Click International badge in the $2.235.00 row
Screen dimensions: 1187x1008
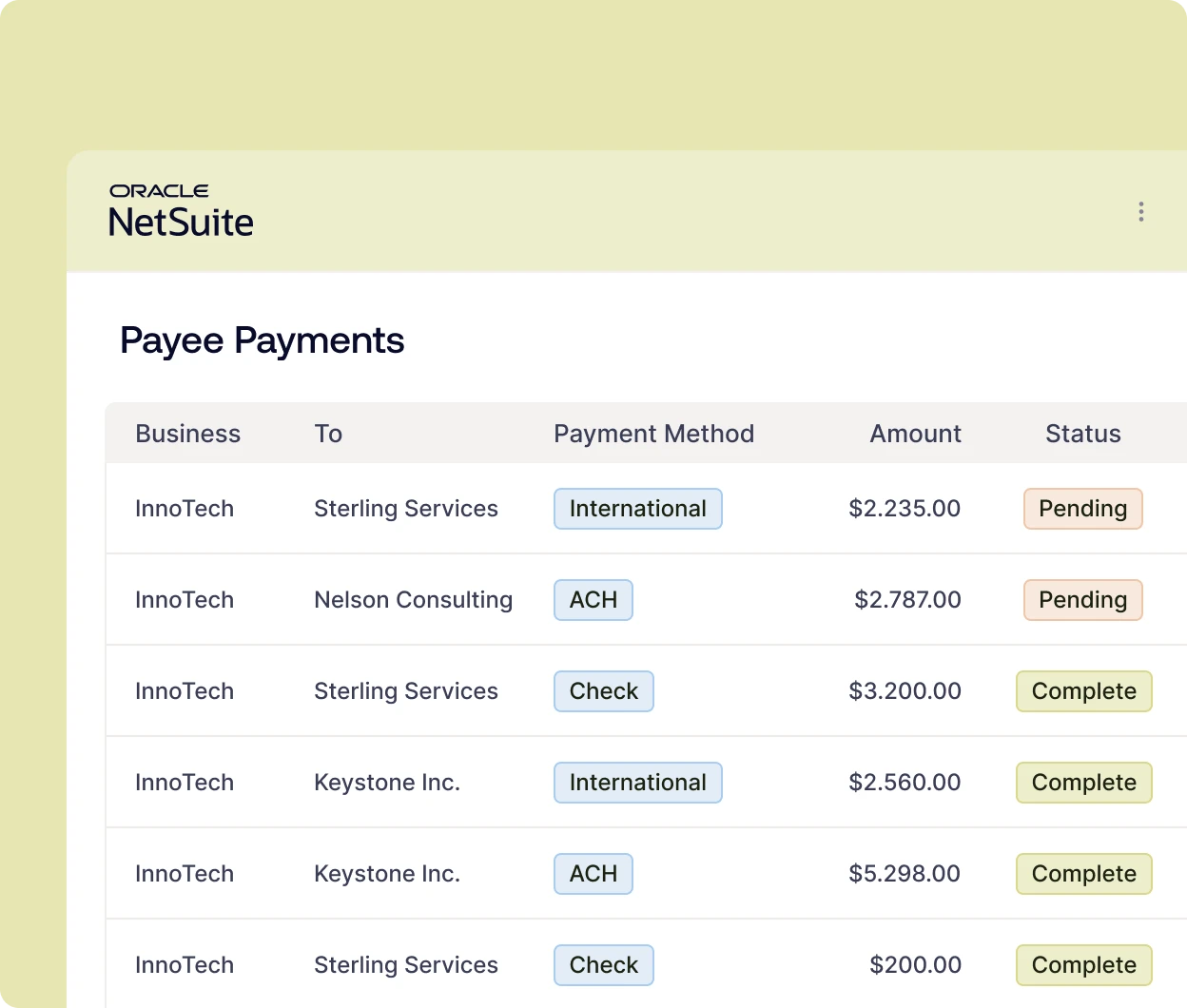[x=637, y=509]
